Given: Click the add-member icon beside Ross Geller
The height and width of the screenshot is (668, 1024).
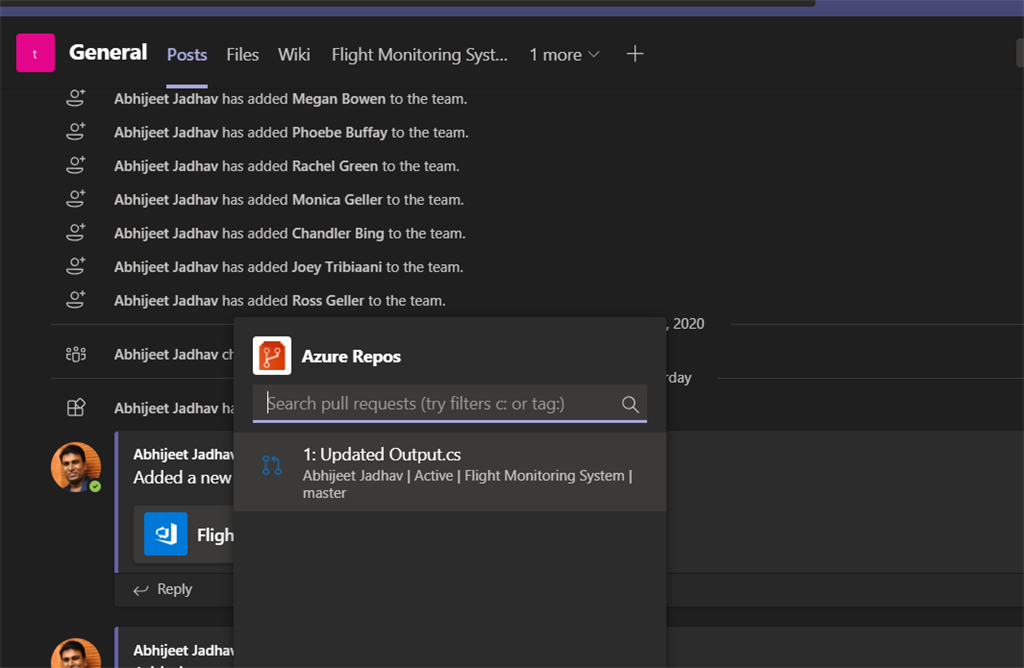Looking at the screenshot, I should point(75,300).
